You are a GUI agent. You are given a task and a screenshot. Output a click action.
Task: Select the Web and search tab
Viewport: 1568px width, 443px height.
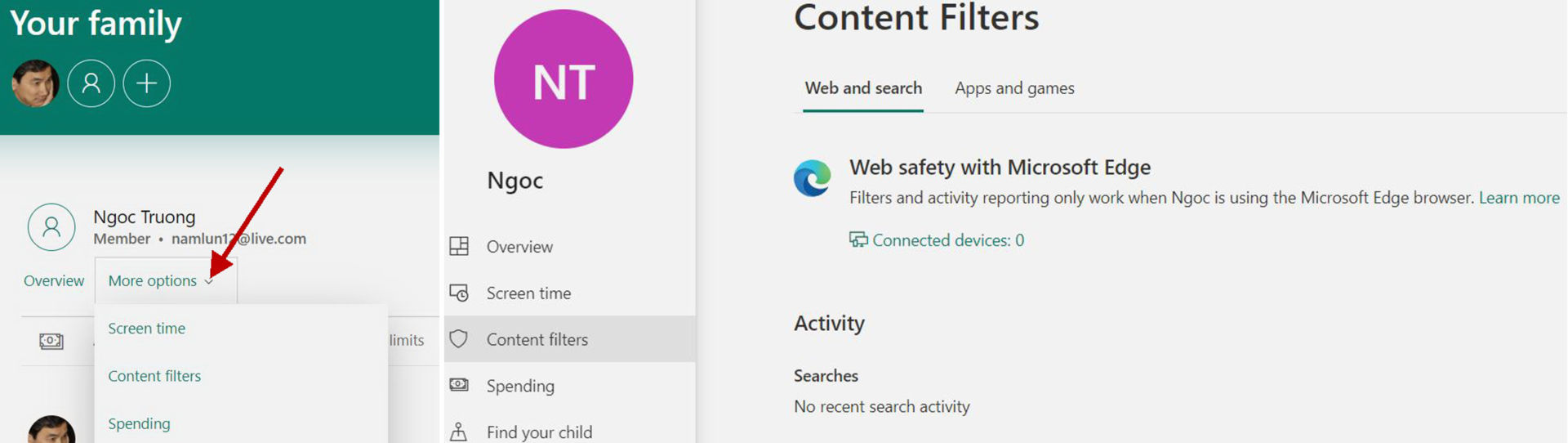863,88
